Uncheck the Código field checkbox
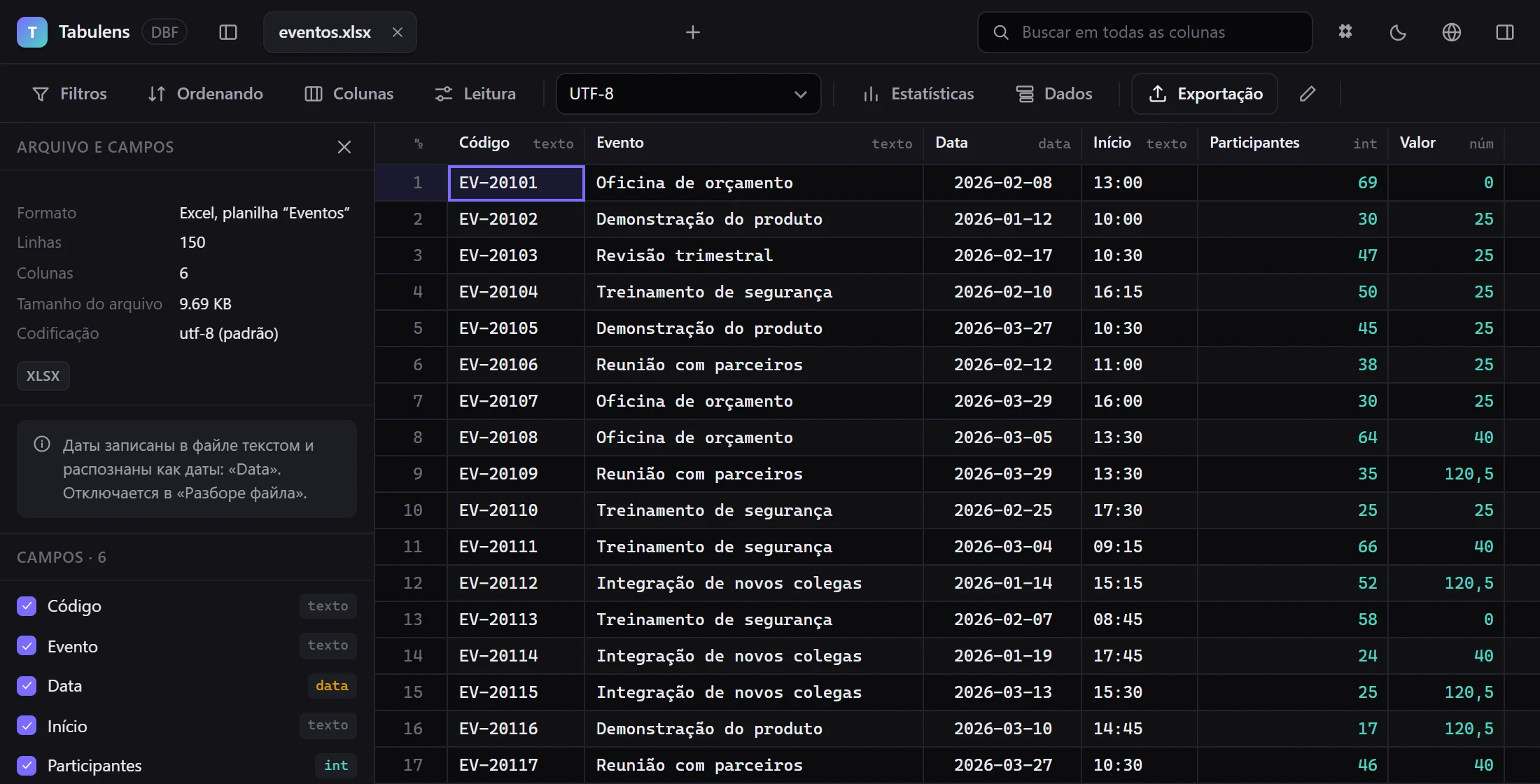This screenshot has width=1540, height=784. pyautogui.click(x=27, y=606)
